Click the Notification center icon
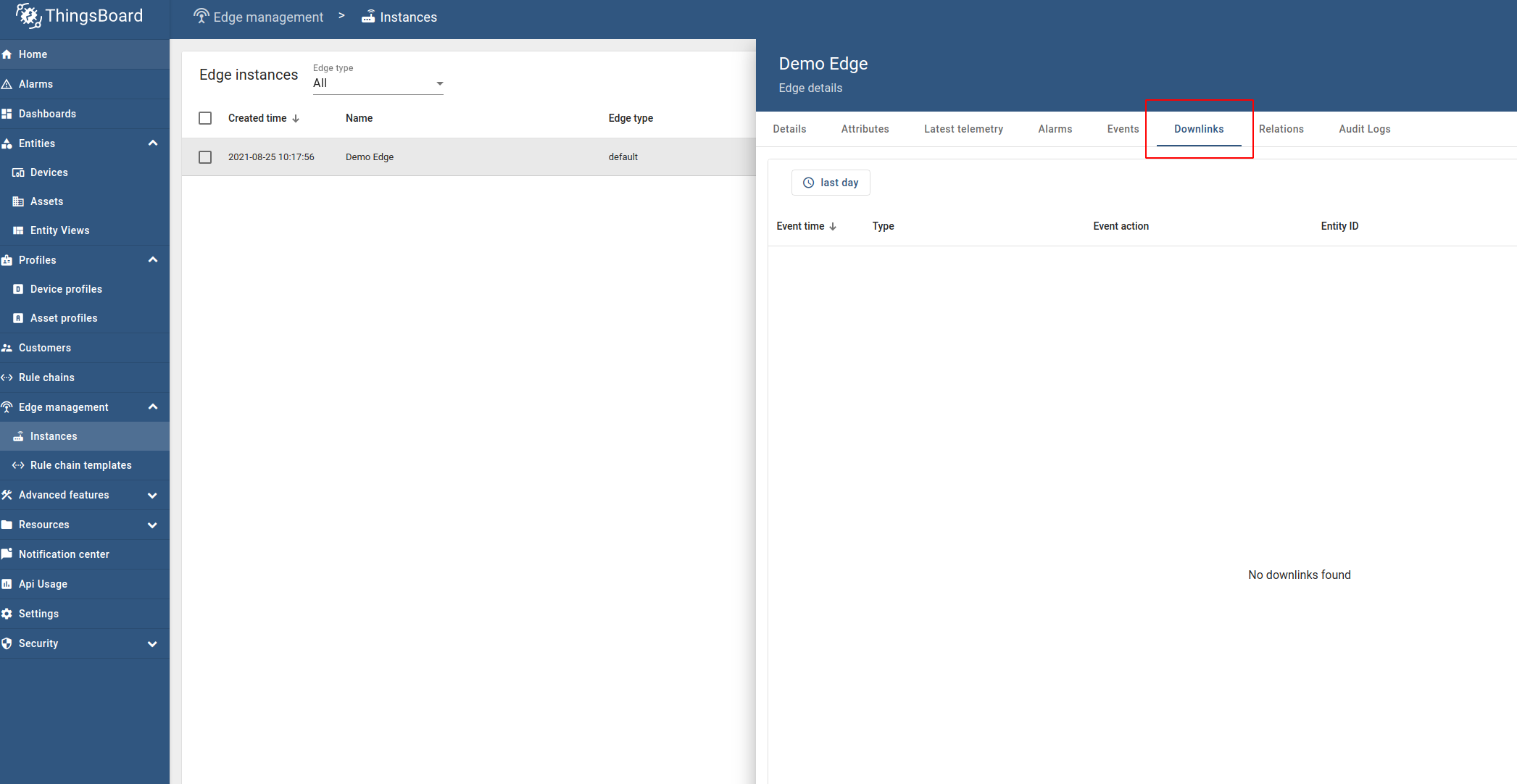1517x784 pixels. pos(7,554)
